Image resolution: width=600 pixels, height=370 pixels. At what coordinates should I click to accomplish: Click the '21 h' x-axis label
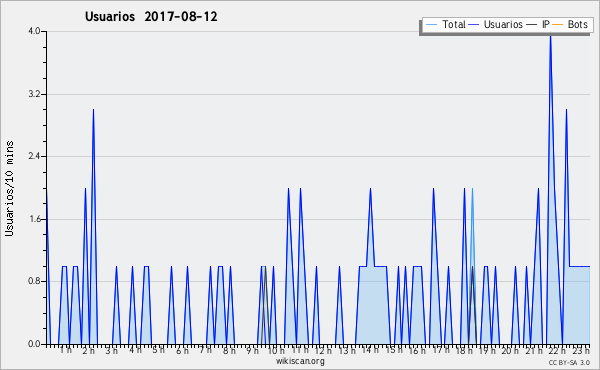click(534, 350)
